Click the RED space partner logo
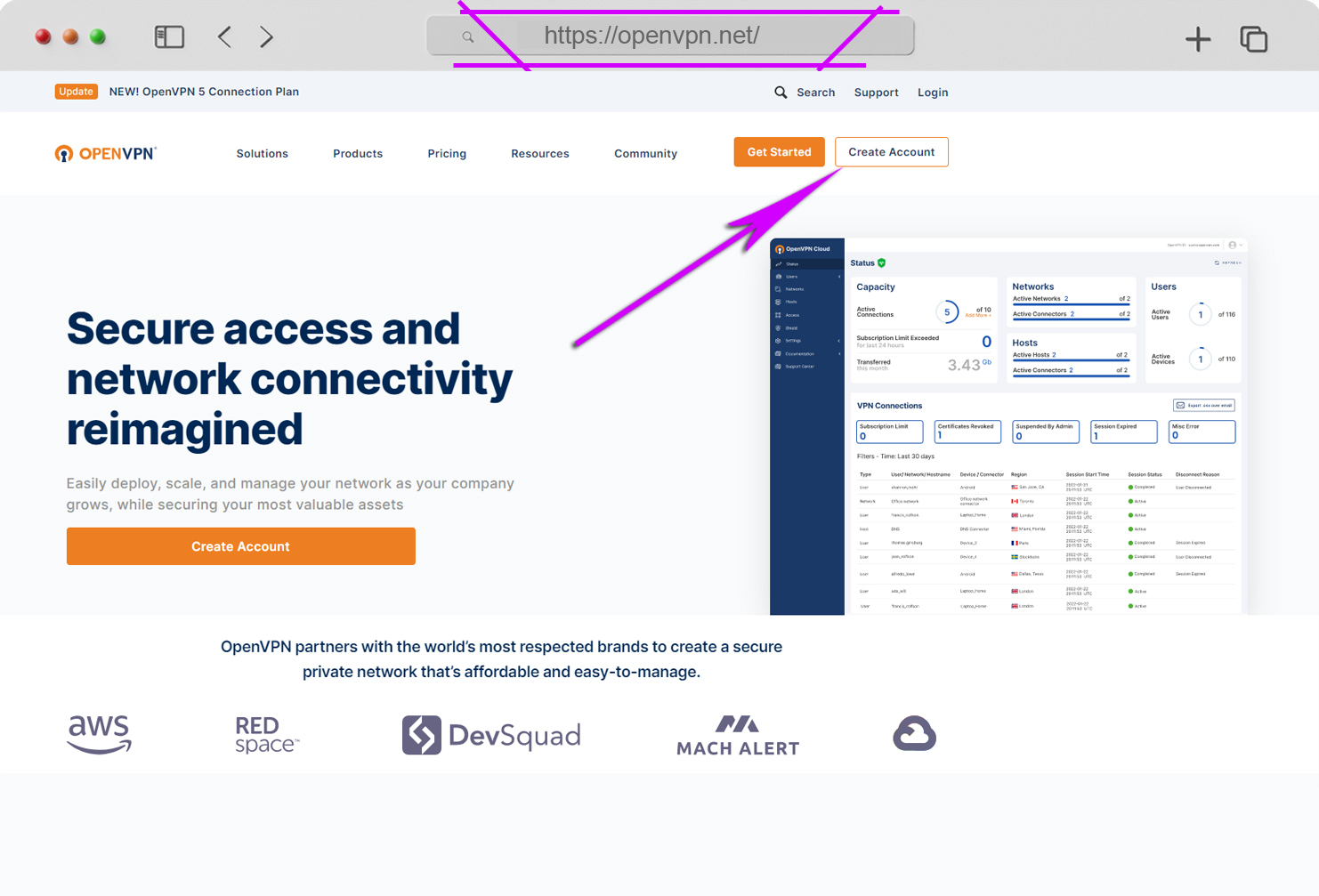This screenshot has width=1319, height=896. coord(267,735)
